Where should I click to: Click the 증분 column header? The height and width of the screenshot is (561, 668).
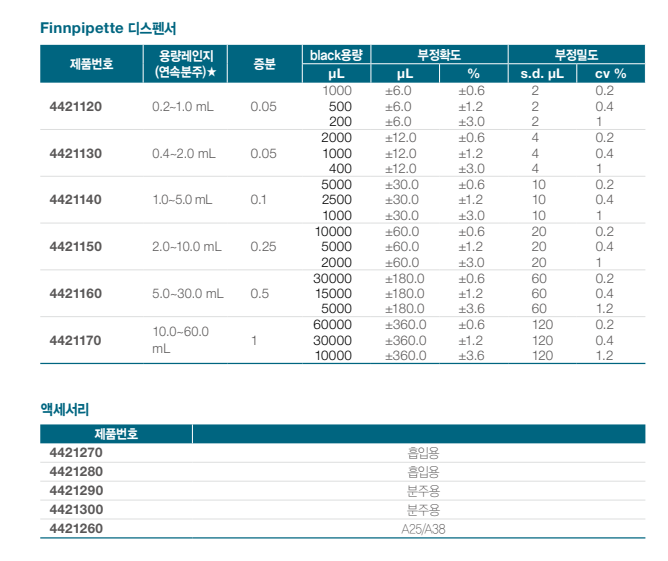265,64
